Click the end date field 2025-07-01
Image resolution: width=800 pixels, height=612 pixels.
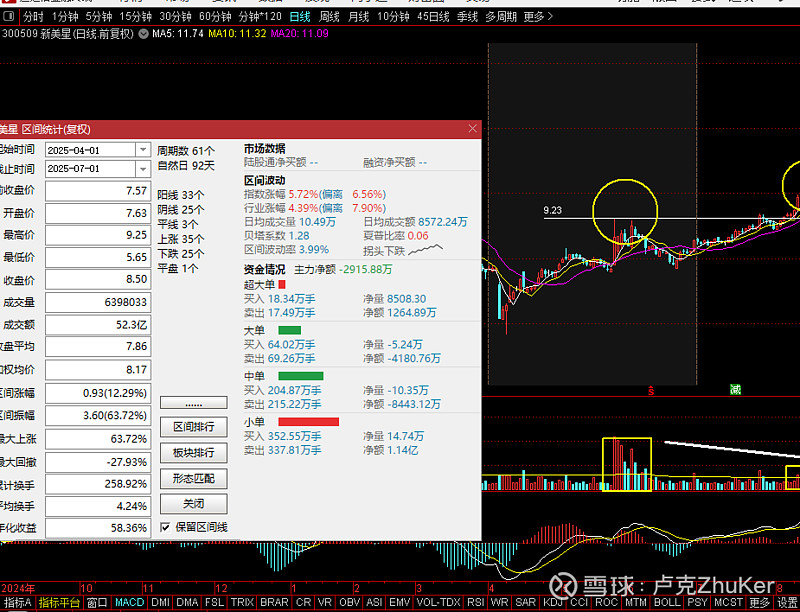pyautogui.click(x=90, y=168)
